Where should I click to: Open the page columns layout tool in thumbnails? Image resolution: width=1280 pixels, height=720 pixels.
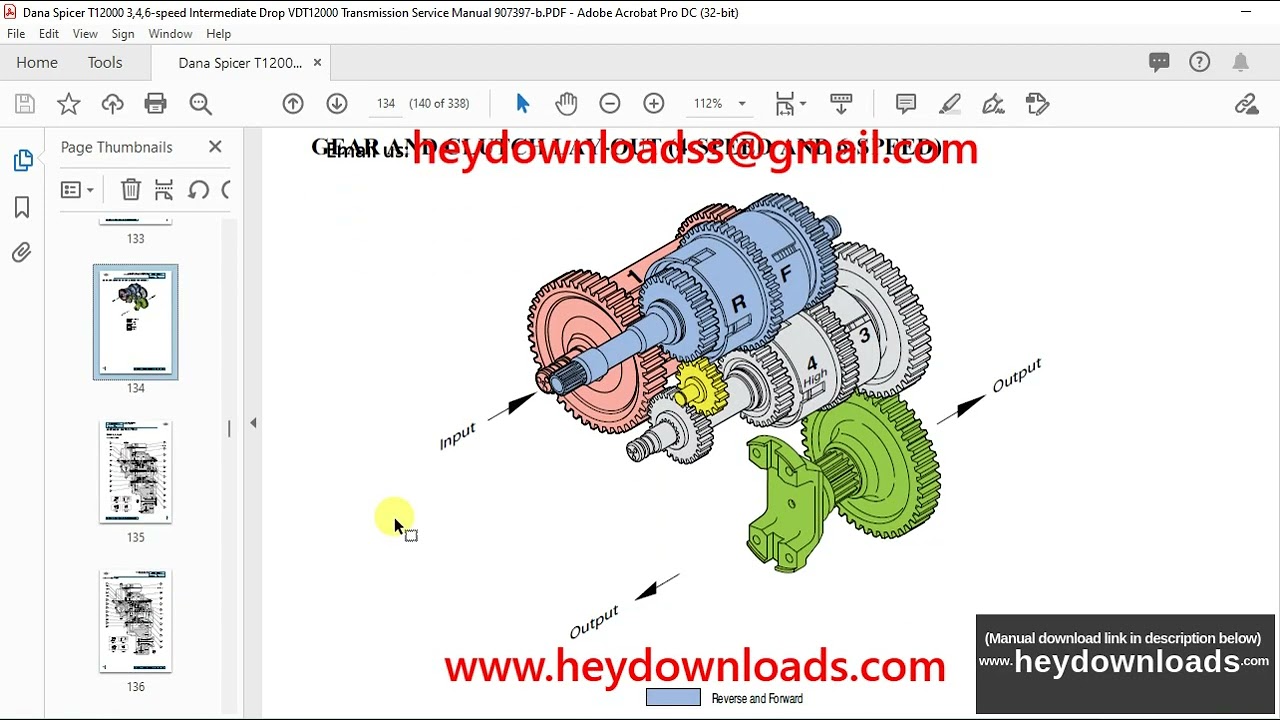point(164,190)
